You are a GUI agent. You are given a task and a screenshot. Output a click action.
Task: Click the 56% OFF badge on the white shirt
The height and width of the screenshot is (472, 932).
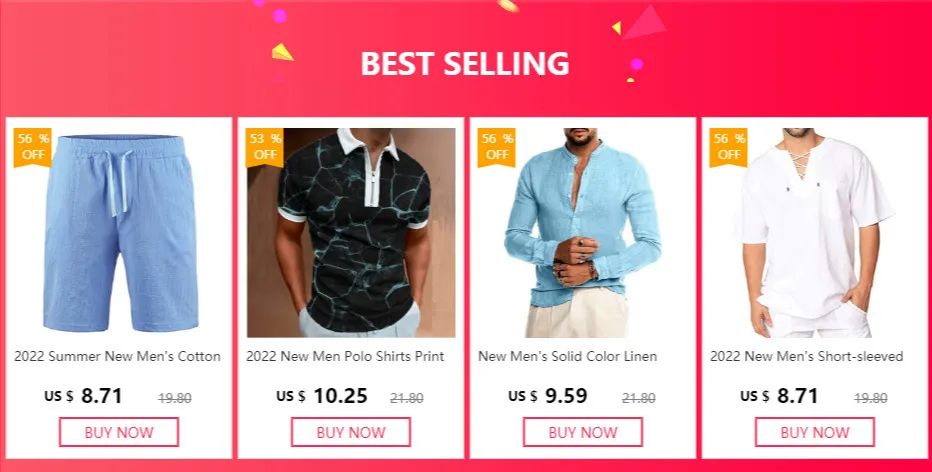tap(728, 147)
